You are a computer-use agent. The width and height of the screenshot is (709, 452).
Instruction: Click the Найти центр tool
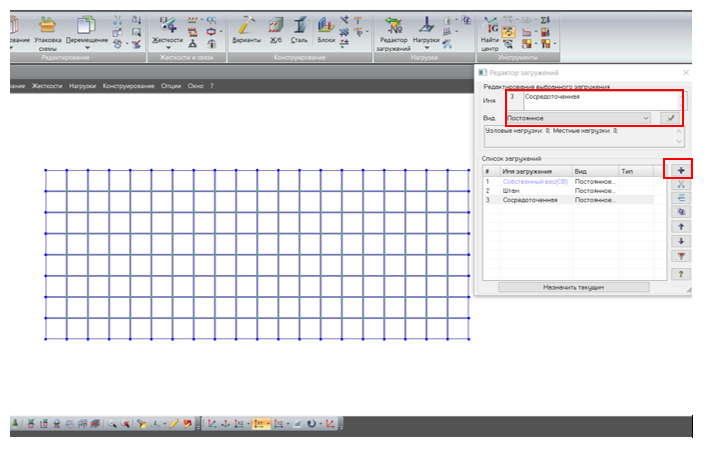489,34
